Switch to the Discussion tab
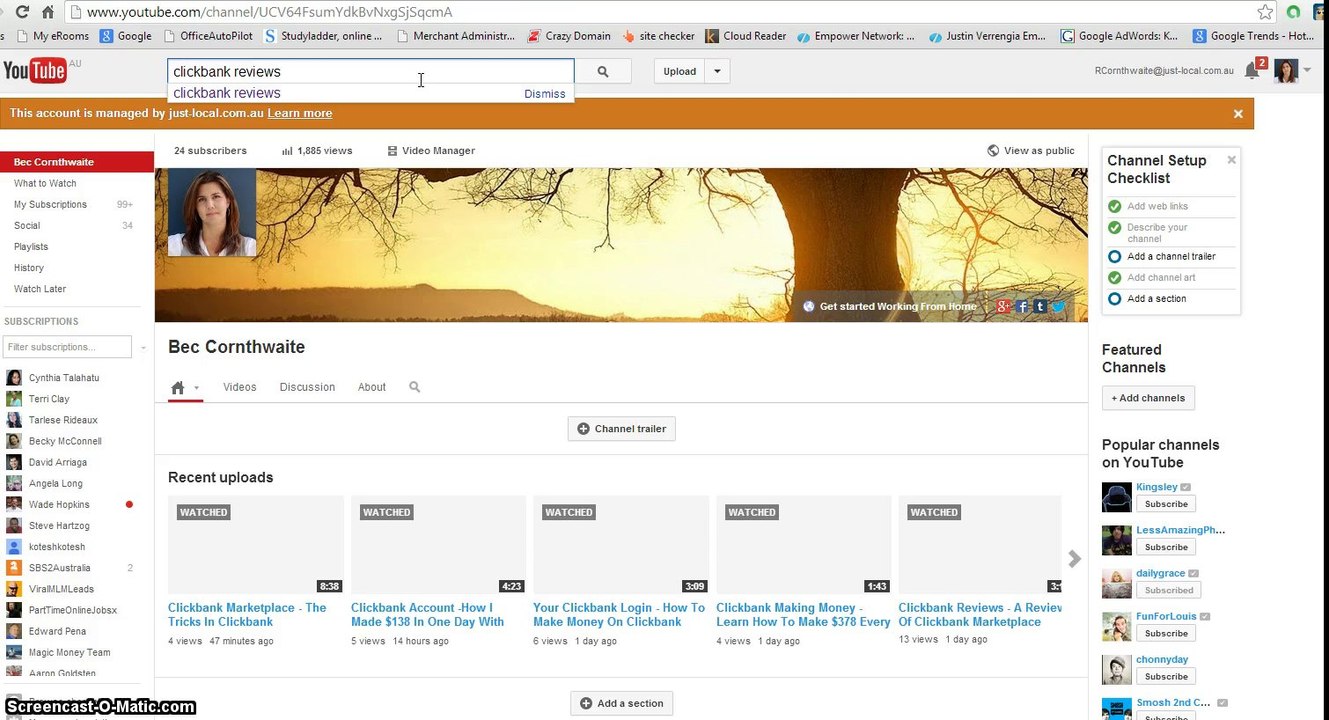Image resolution: width=1329 pixels, height=720 pixels. pyautogui.click(x=307, y=387)
